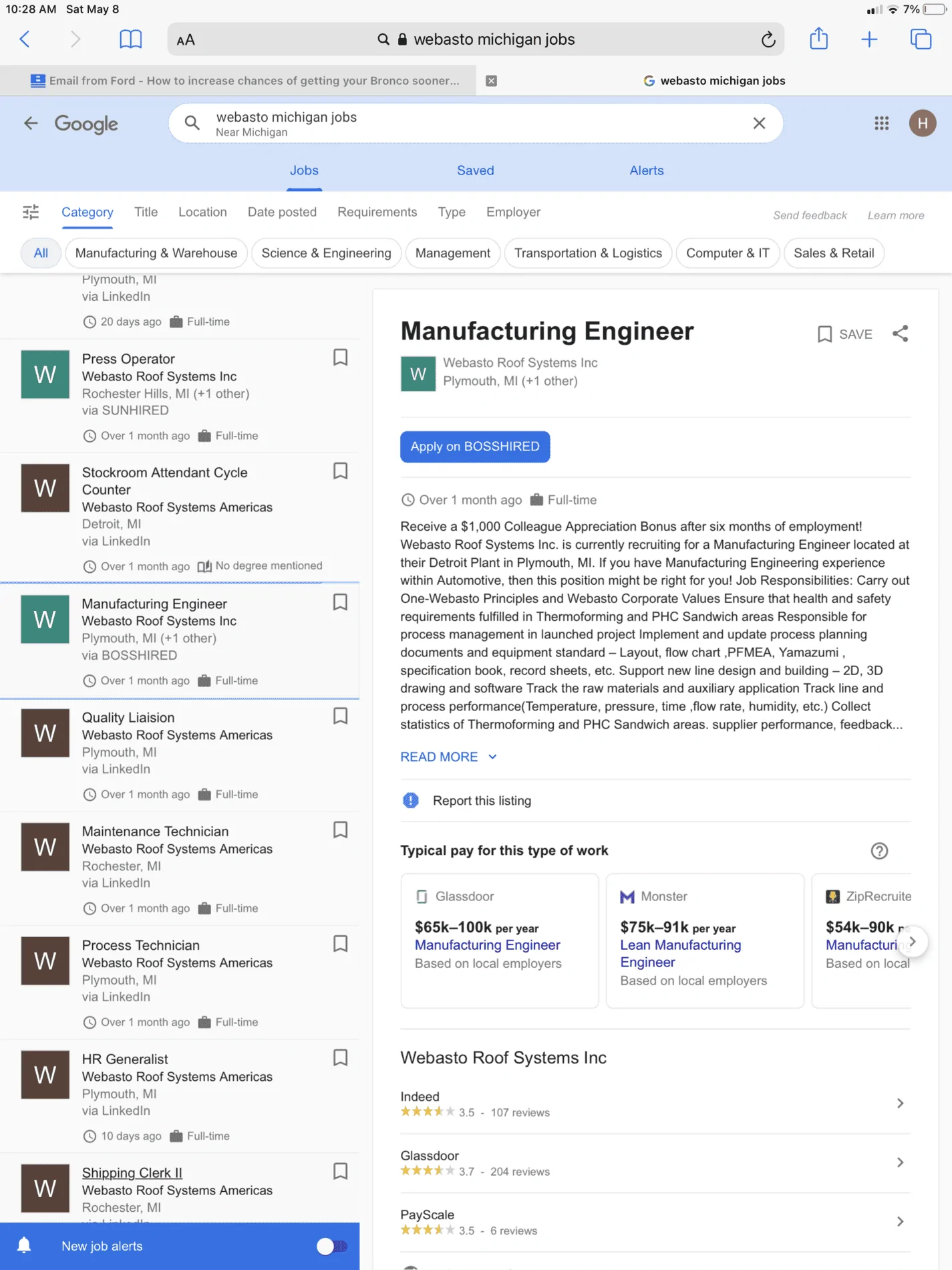Bookmark the Process Technician job
Screen dimensions: 952x1270
click(341, 943)
